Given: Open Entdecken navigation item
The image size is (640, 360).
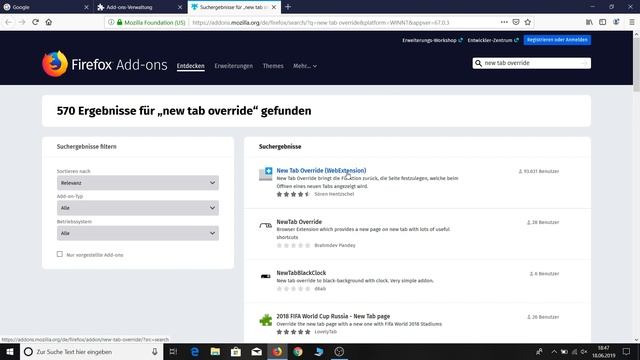Looking at the screenshot, I should tap(191, 66).
